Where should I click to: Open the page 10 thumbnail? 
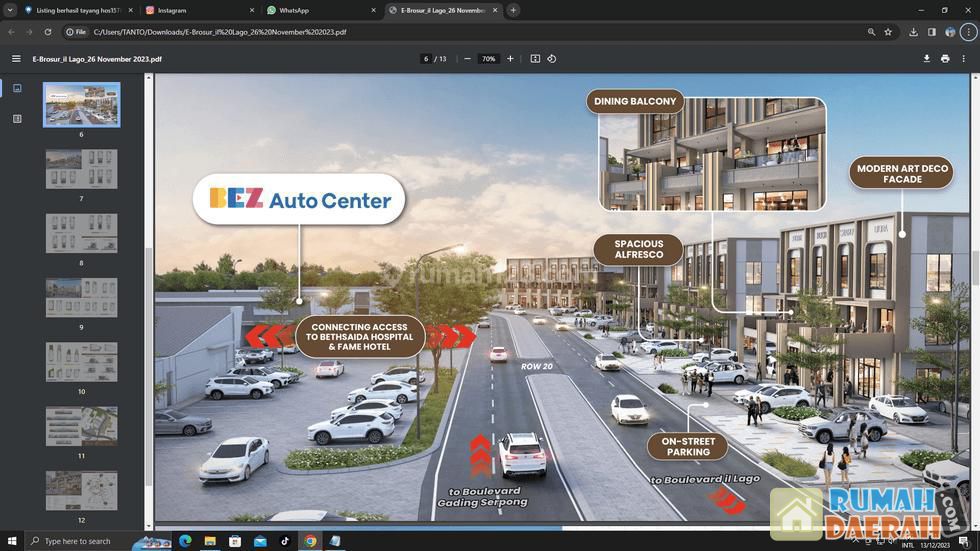(81, 362)
